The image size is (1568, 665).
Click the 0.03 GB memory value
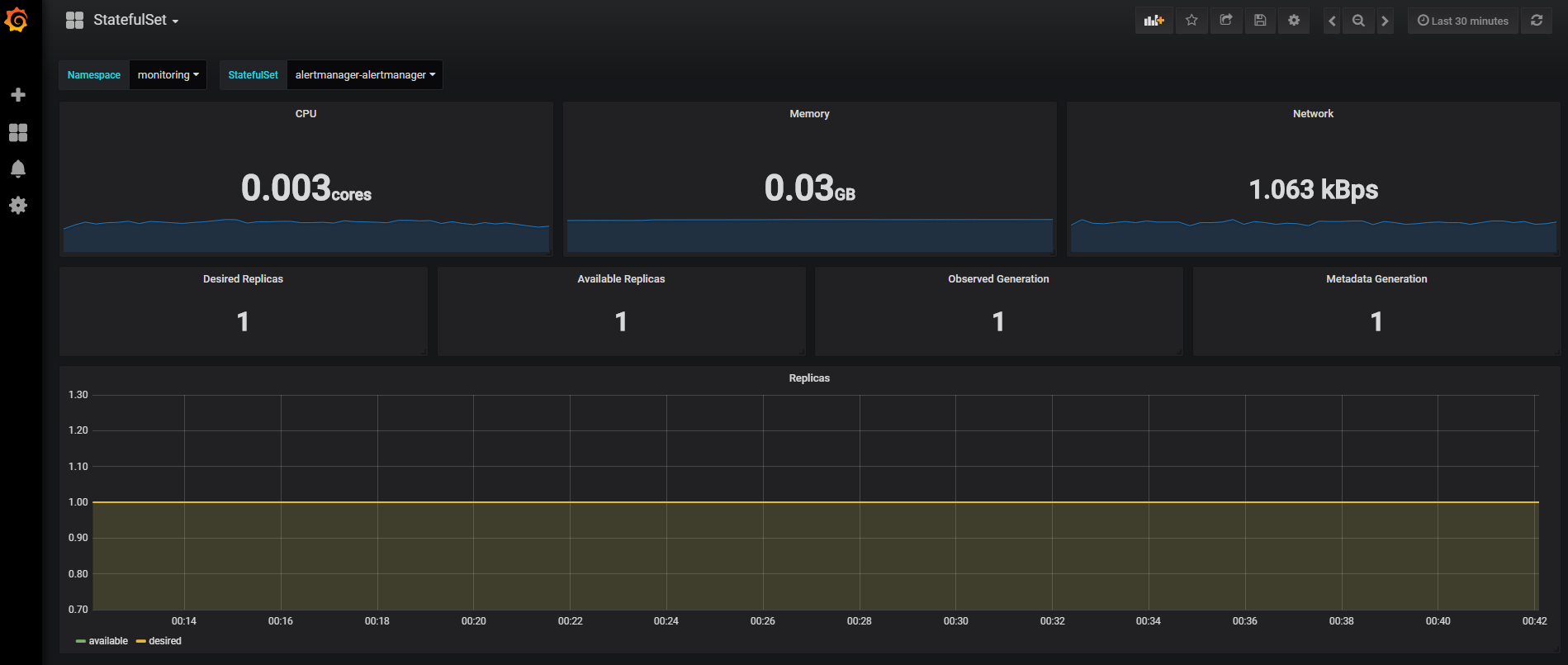809,188
